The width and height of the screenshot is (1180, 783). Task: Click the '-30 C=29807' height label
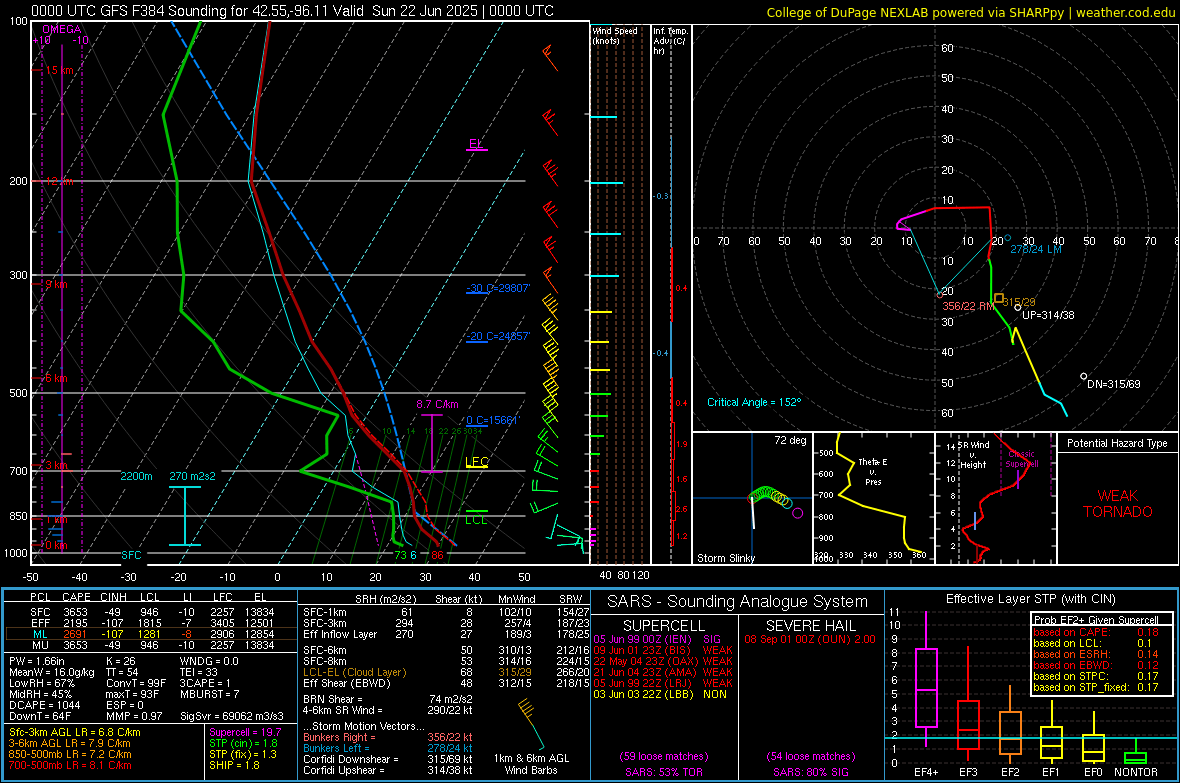click(498, 288)
